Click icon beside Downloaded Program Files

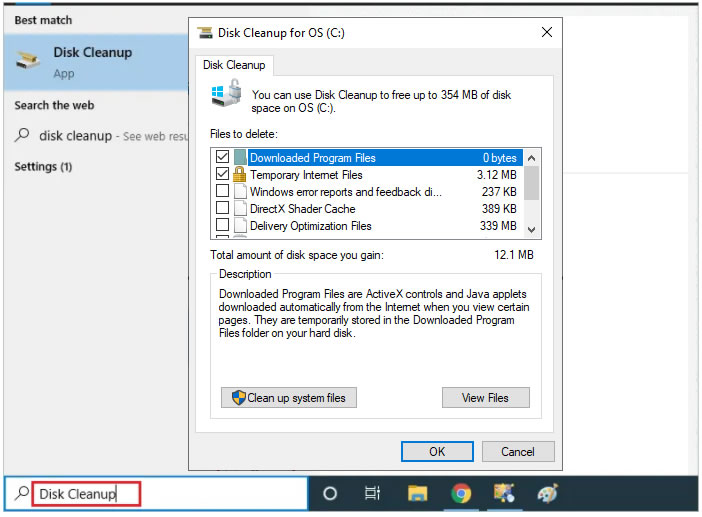[x=240, y=158]
